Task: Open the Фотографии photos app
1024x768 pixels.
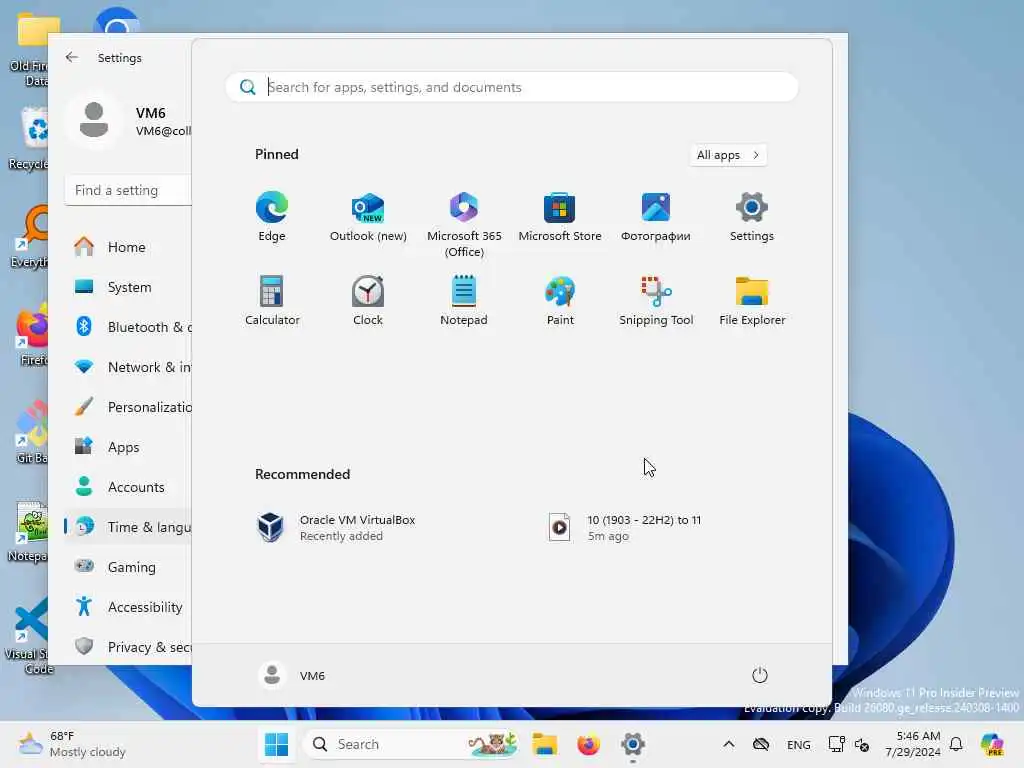Action: click(x=656, y=217)
